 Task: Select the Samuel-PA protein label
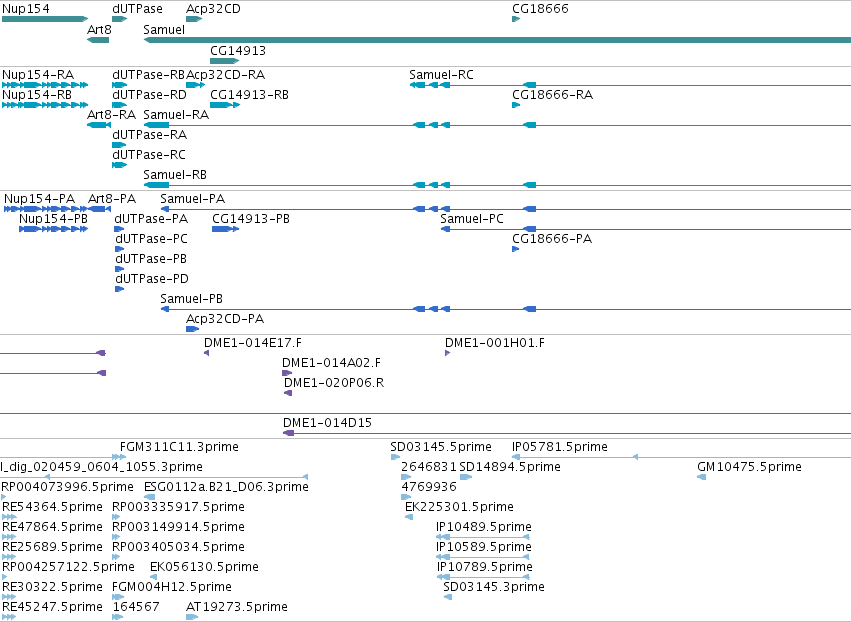pyautogui.click(x=193, y=199)
